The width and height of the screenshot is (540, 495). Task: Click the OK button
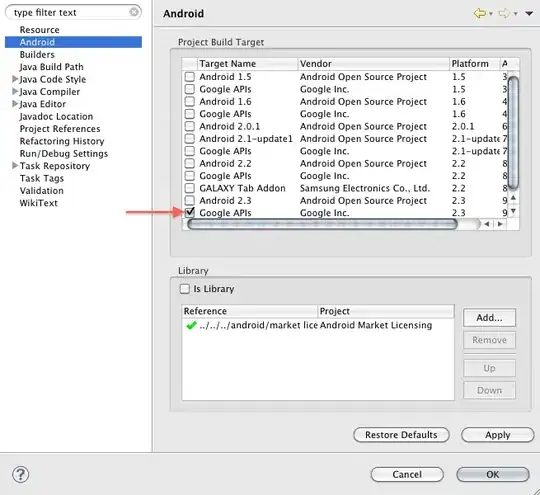492,474
